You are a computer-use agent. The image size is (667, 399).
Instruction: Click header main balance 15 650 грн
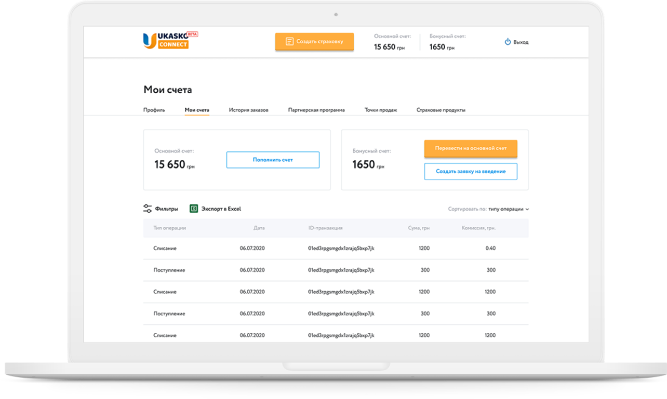tap(389, 47)
